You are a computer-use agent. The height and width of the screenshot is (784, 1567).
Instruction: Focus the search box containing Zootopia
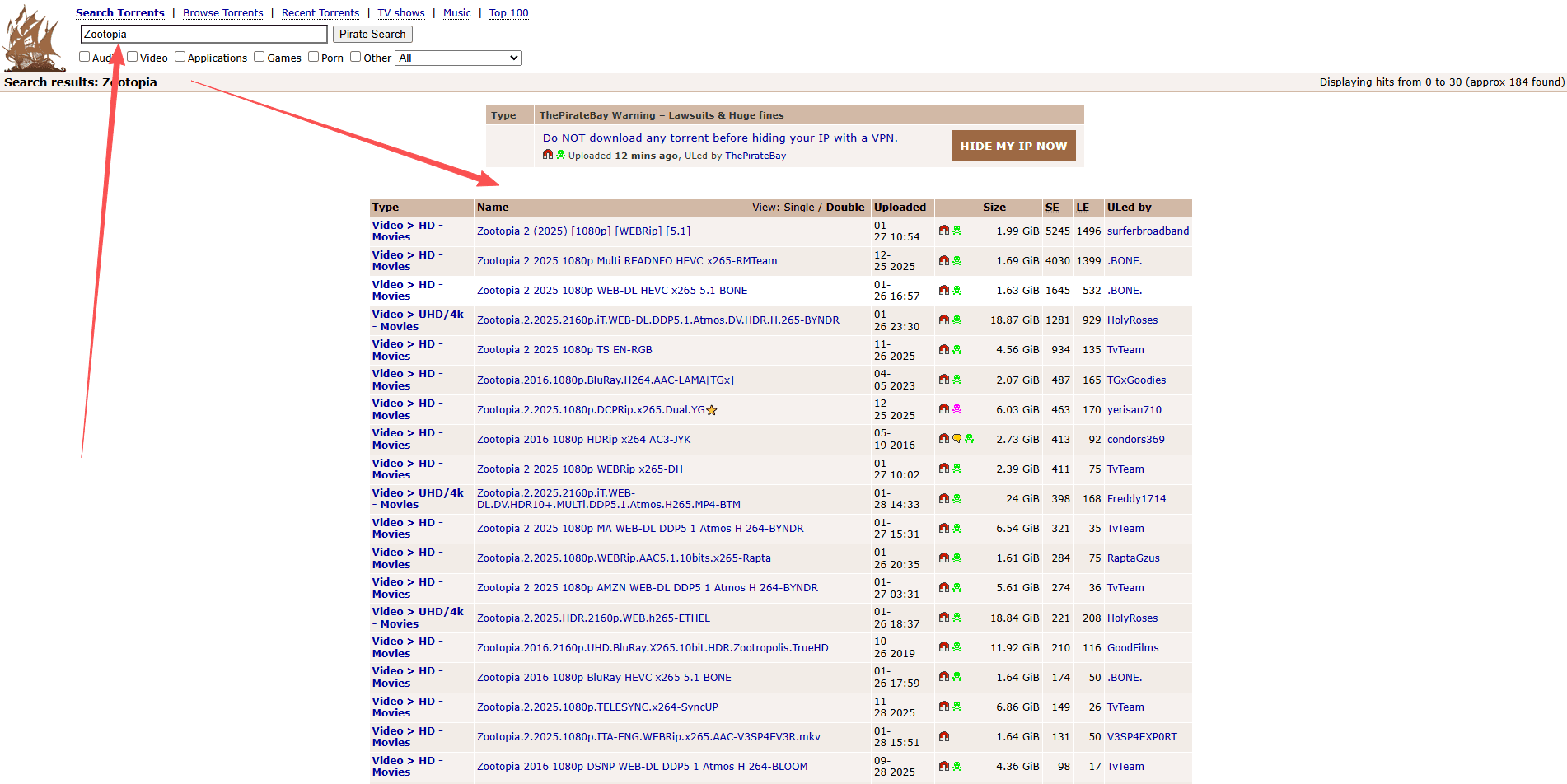[203, 34]
